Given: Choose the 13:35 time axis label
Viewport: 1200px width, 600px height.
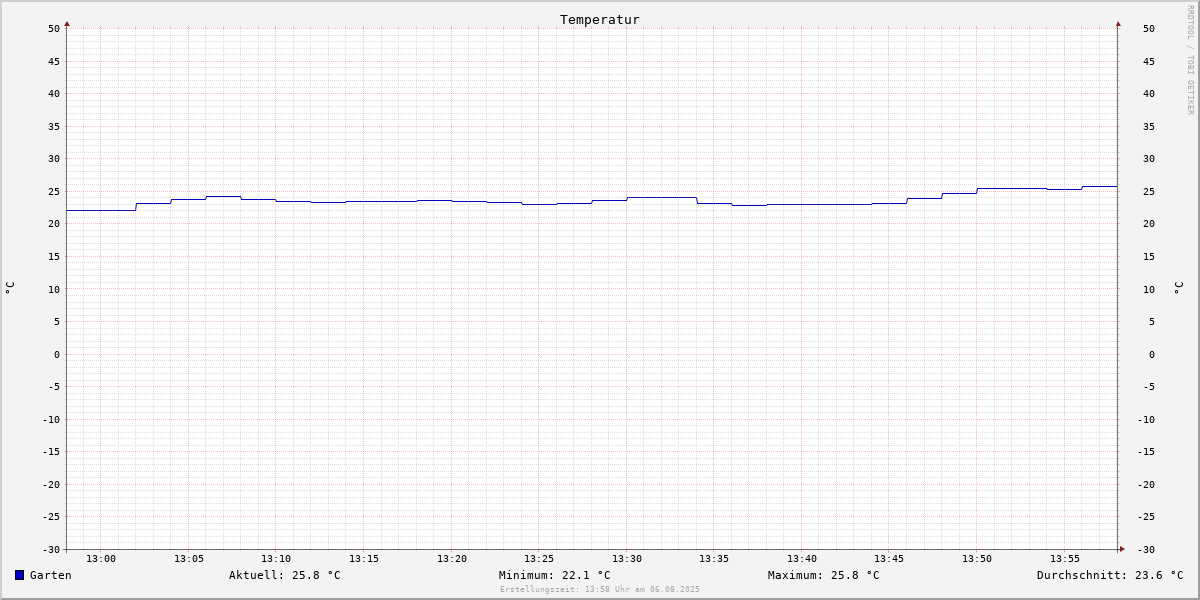Looking at the screenshot, I should click(714, 559).
